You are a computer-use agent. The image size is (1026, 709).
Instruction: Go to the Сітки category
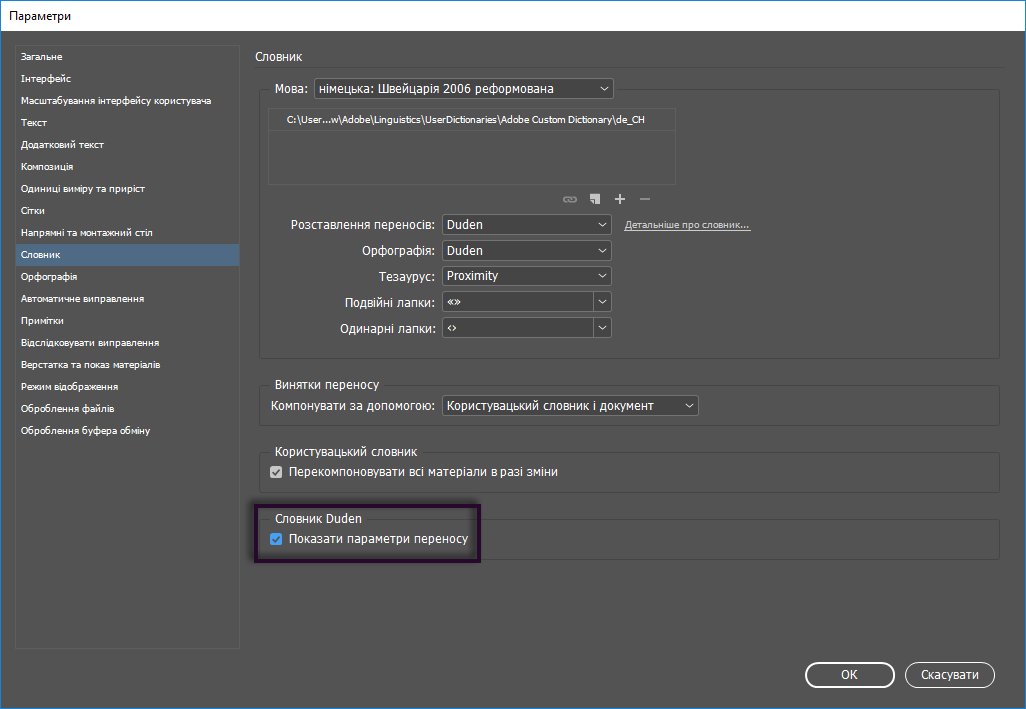pos(128,211)
